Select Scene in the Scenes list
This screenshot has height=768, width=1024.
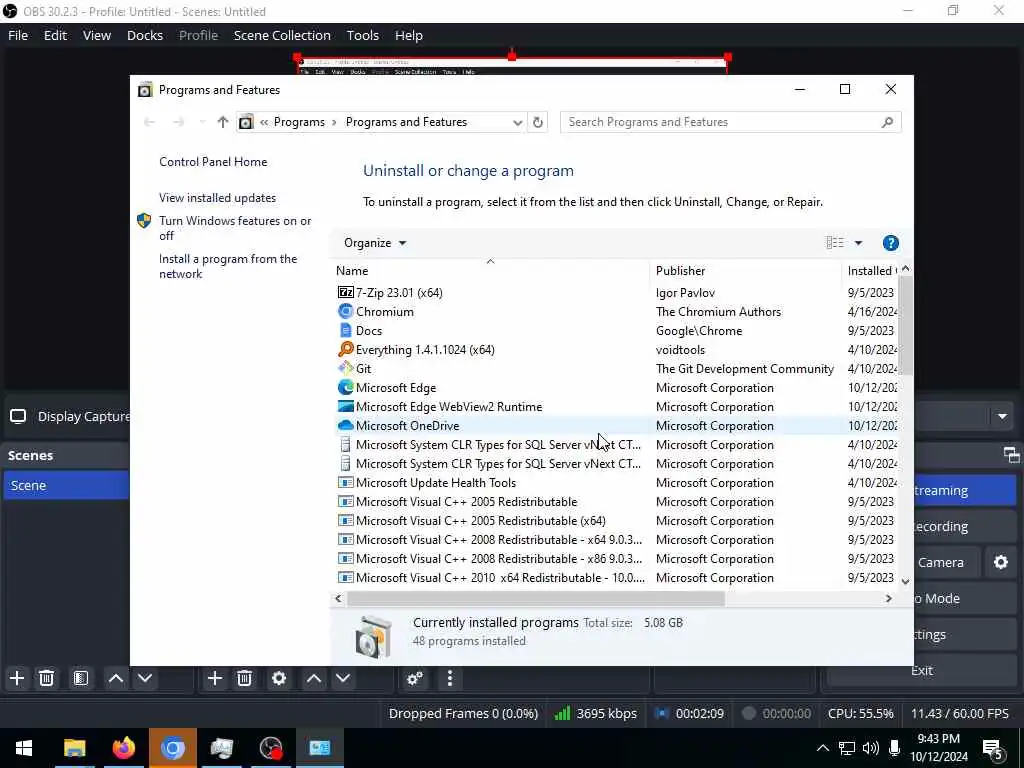(x=66, y=485)
